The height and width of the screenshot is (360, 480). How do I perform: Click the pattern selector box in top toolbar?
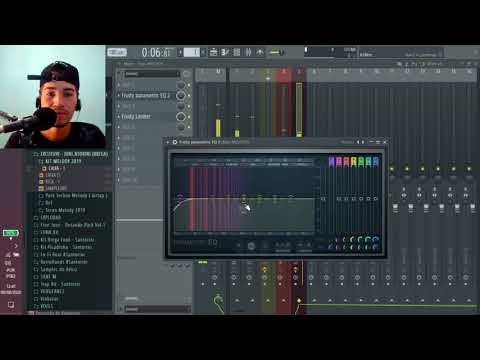pos(192,52)
